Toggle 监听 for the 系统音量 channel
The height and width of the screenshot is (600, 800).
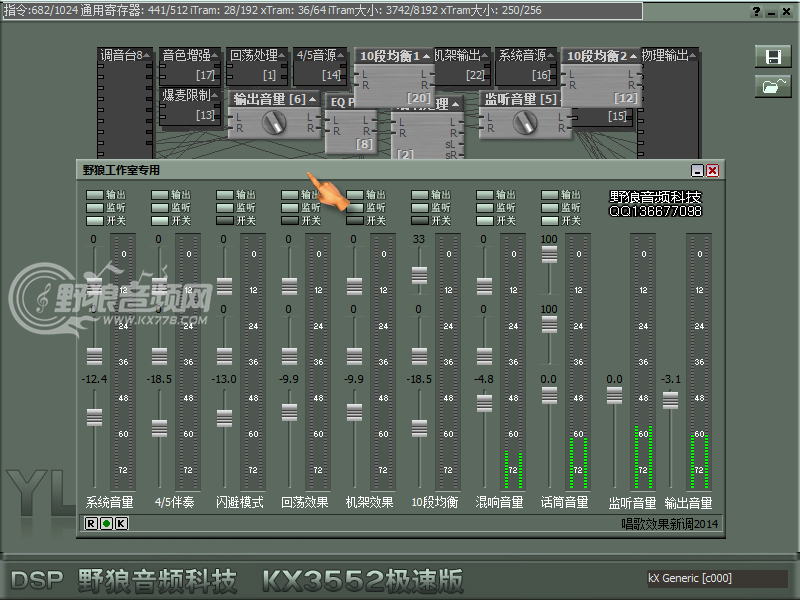click(x=95, y=208)
